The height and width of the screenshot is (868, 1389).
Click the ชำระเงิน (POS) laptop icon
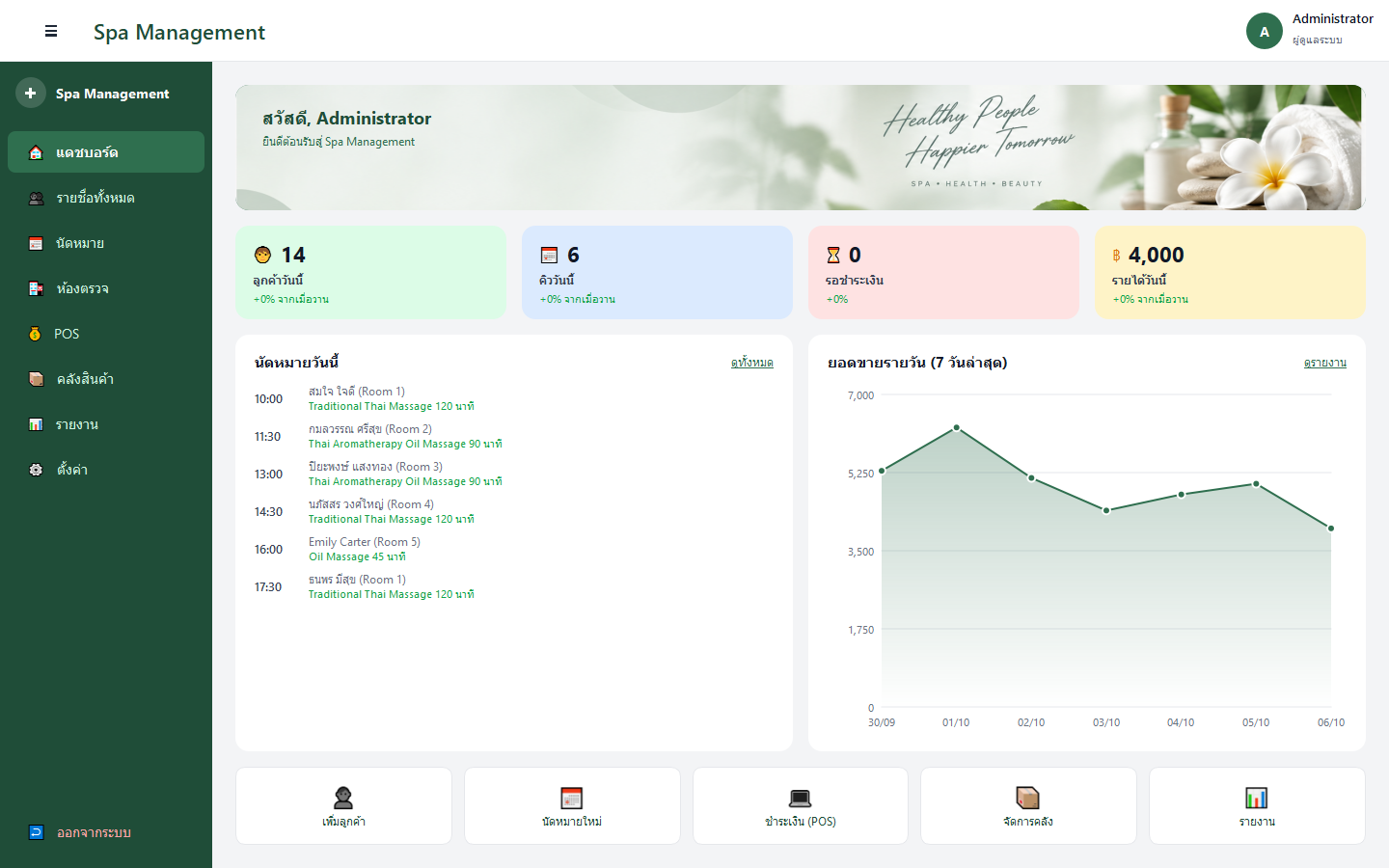click(x=801, y=798)
